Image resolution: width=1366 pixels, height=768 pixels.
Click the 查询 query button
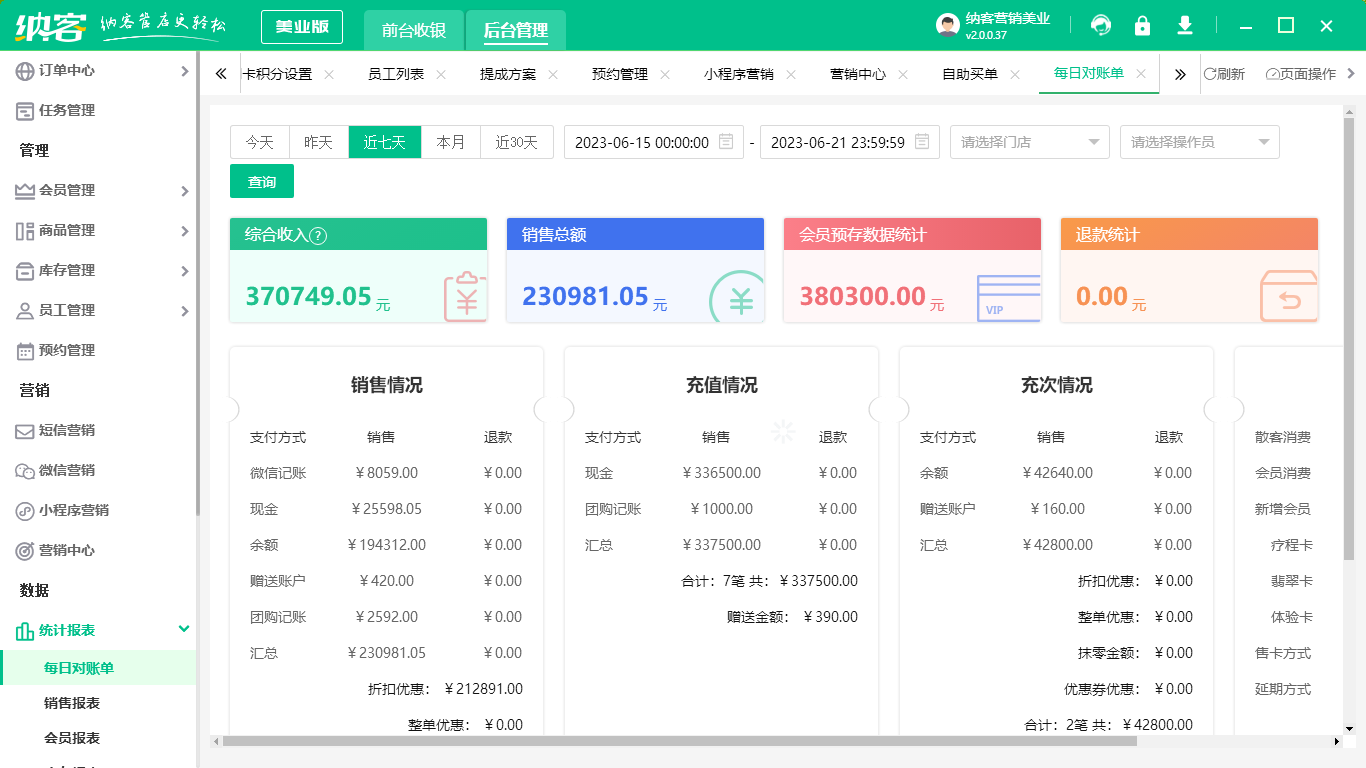click(x=261, y=181)
